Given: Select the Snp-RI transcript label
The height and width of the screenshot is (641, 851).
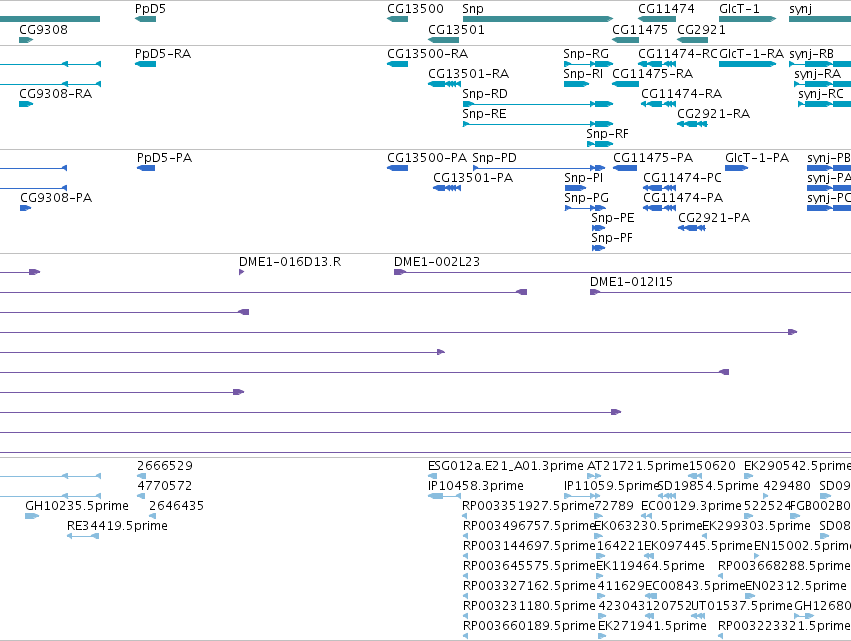Looking at the screenshot, I should [583, 74].
